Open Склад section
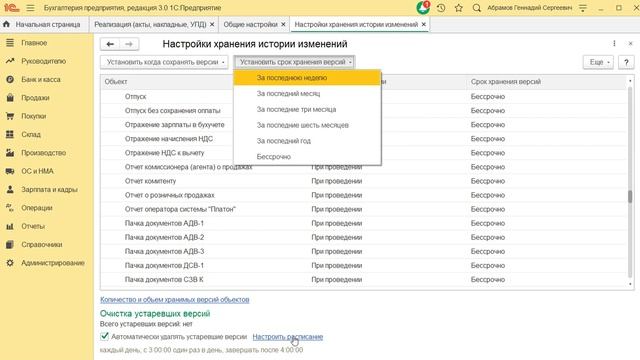 click(31, 134)
